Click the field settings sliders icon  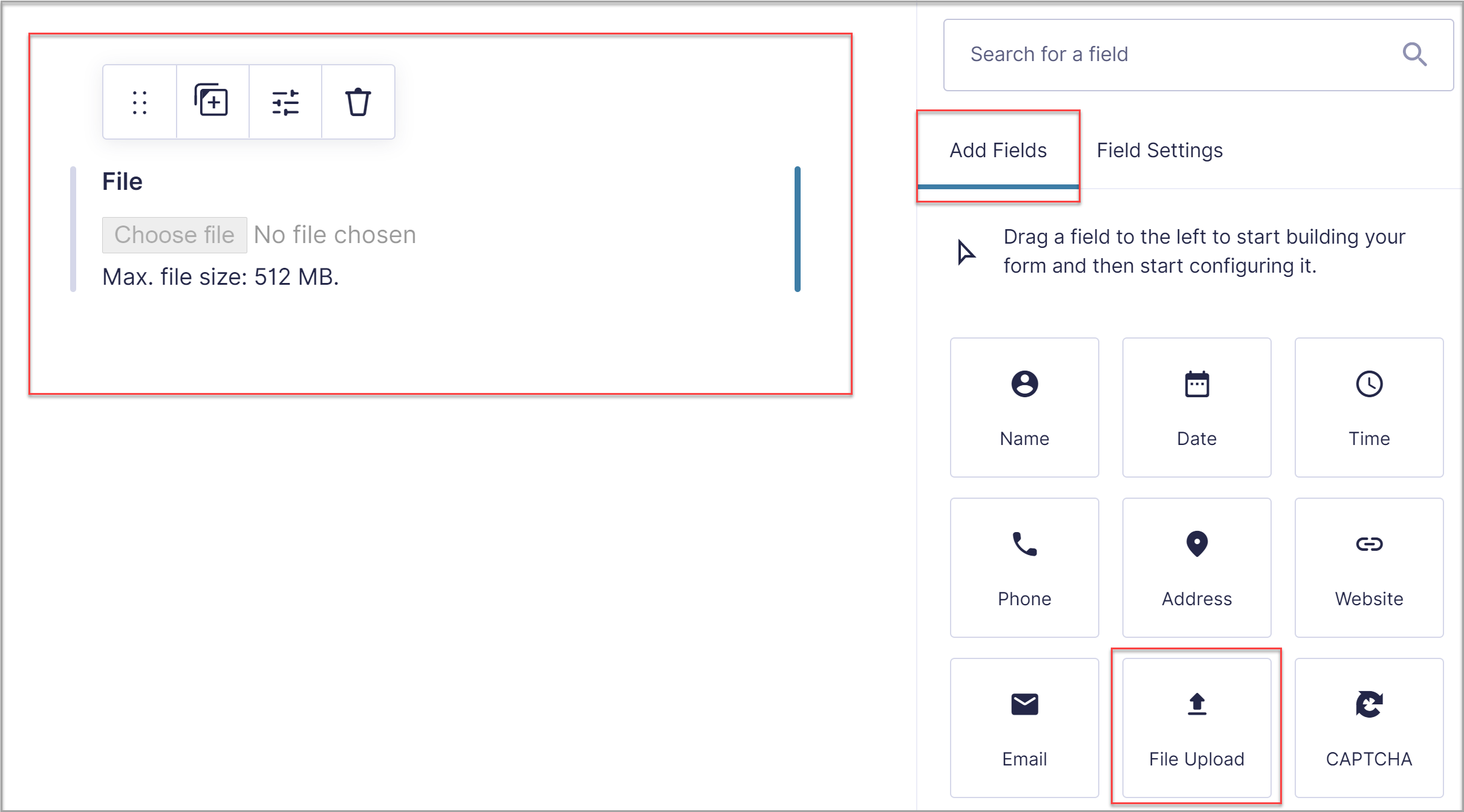(x=284, y=100)
